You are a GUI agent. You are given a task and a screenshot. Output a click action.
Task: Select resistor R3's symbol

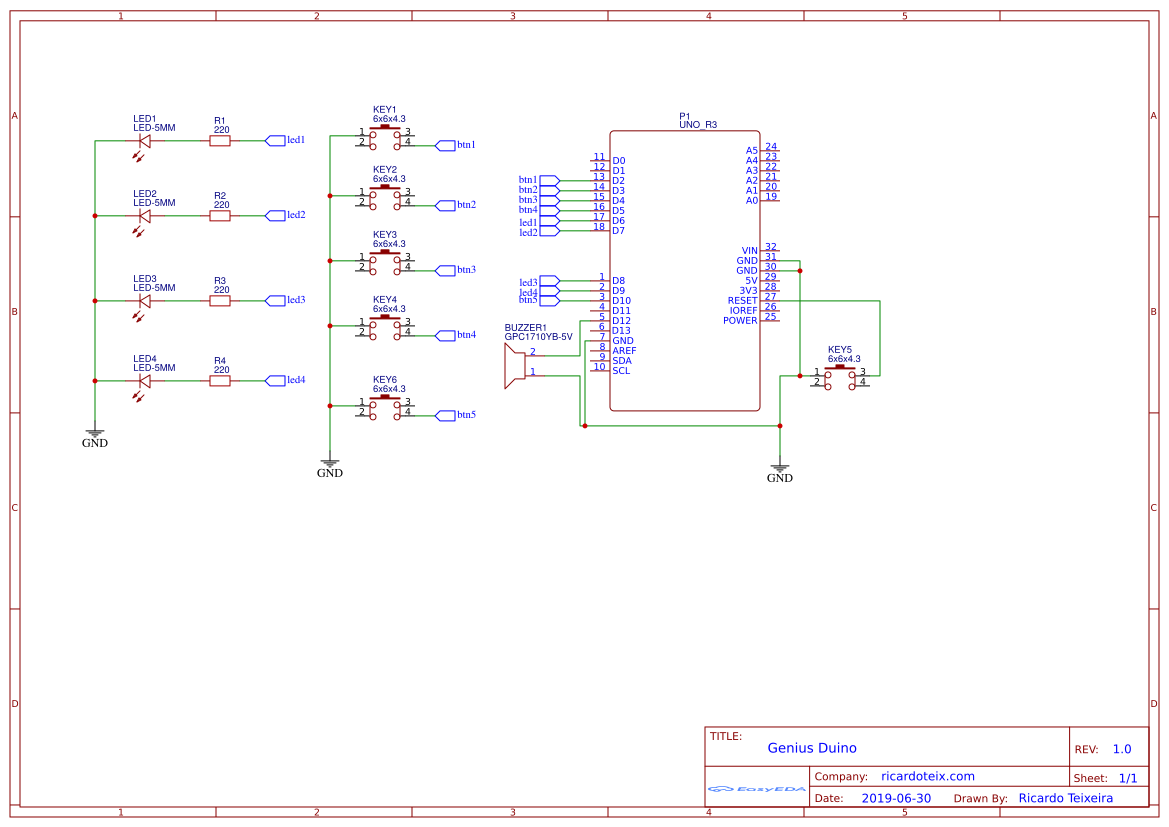click(x=219, y=300)
